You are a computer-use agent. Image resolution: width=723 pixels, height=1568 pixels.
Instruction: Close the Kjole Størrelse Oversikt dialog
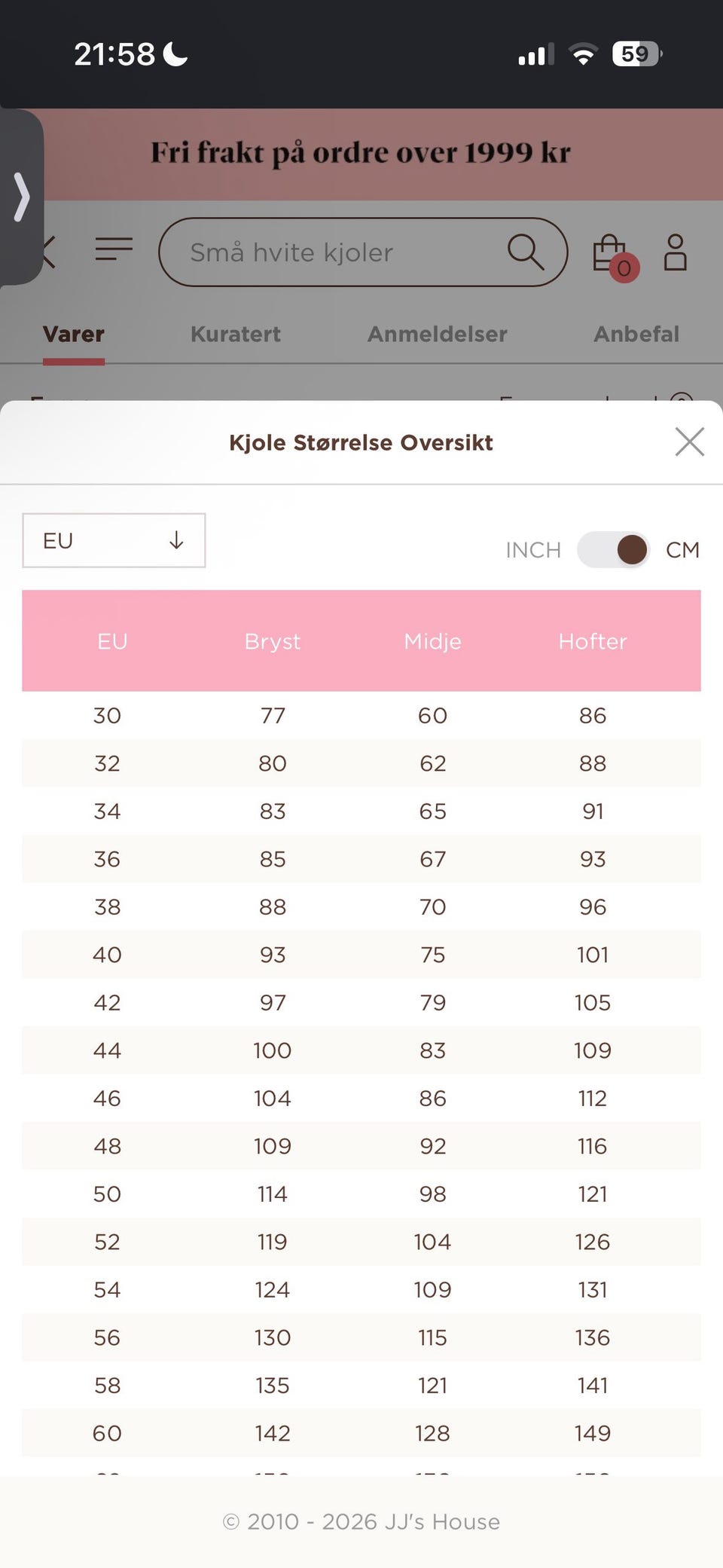tap(689, 442)
